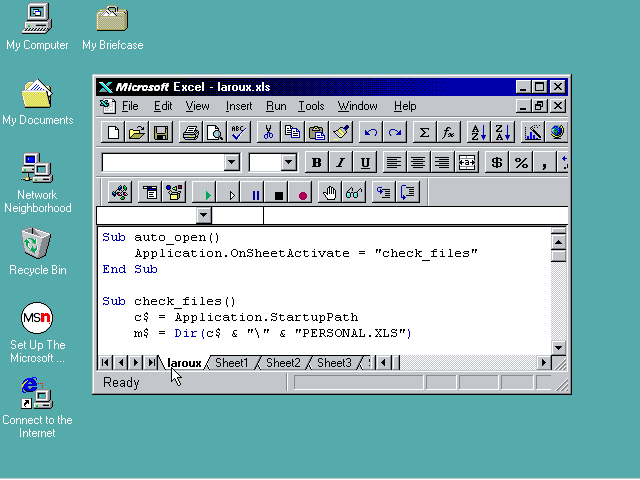Open Instant Watch glasses icon
The height and width of the screenshot is (480, 640).
354,192
